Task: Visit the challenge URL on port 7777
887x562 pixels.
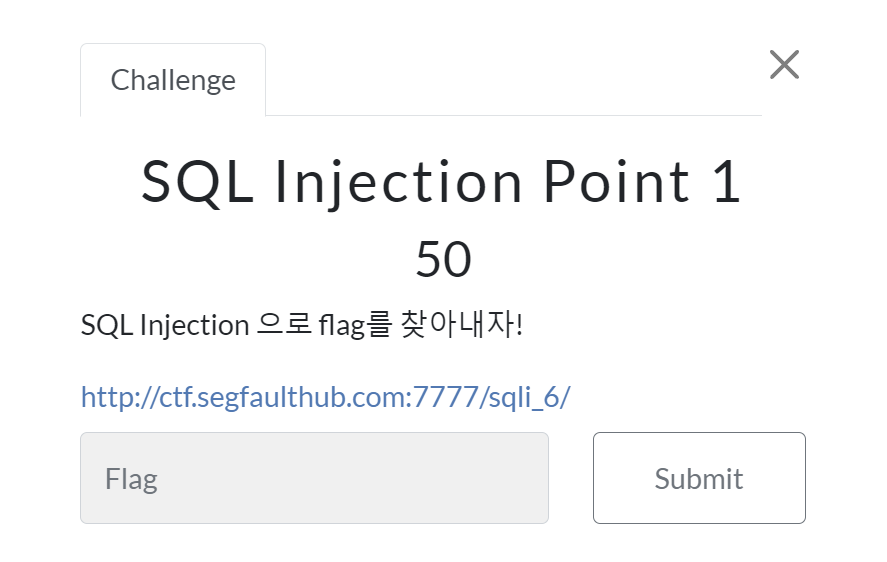Action: (x=325, y=397)
